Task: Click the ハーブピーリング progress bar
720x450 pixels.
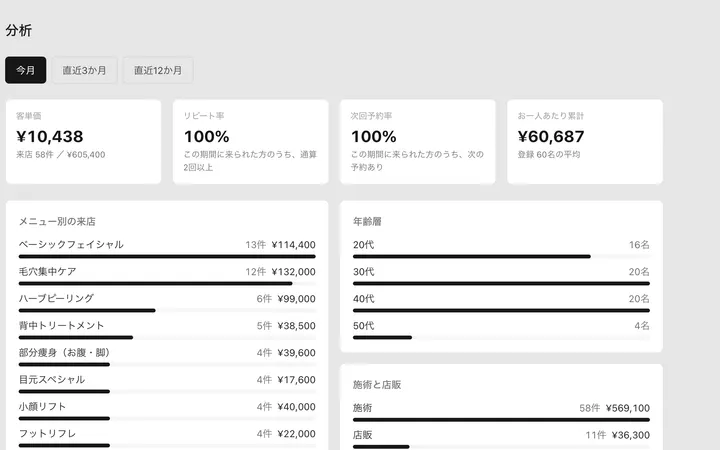Action: coord(167,310)
